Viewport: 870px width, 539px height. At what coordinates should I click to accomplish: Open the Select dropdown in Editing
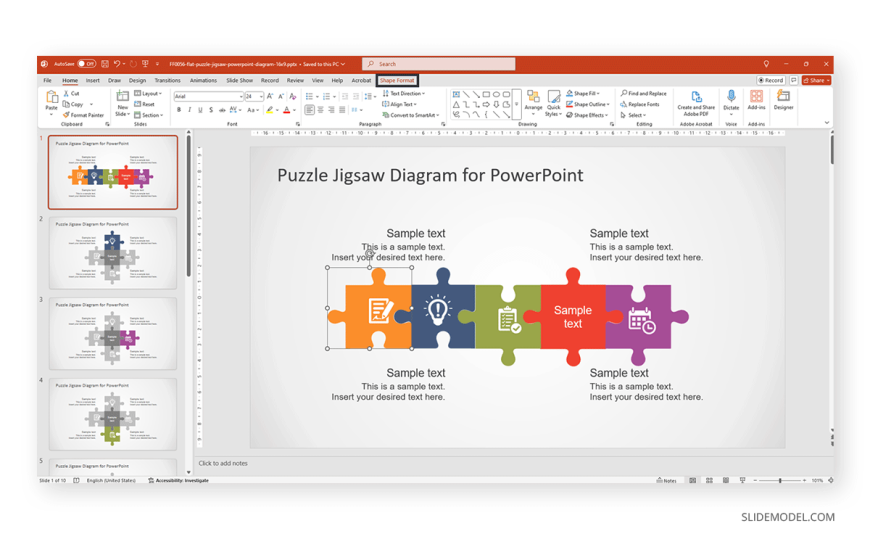pyautogui.click(x=633, y=115)
